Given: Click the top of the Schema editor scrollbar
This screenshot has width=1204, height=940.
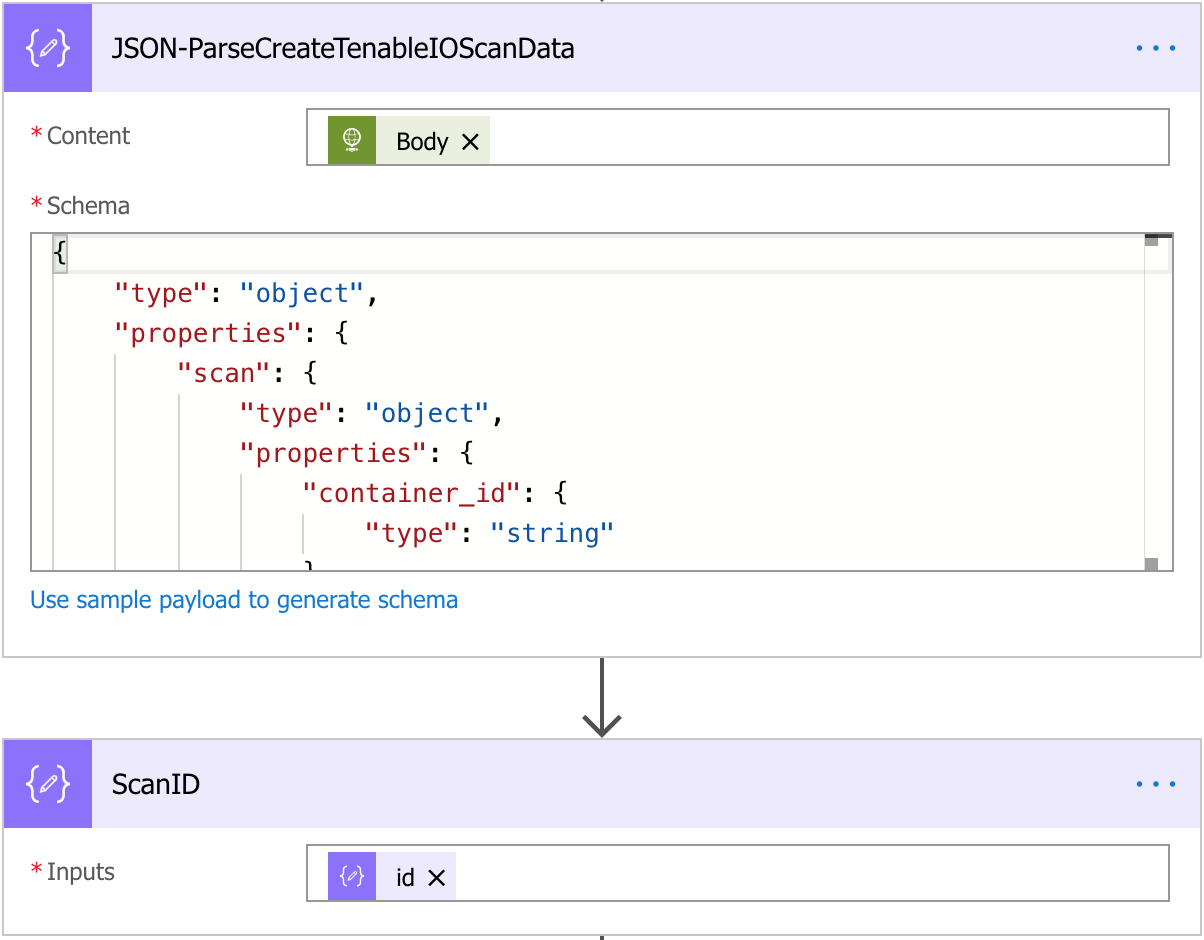Looking at the screenshot, I should [x=1151, y=241].
